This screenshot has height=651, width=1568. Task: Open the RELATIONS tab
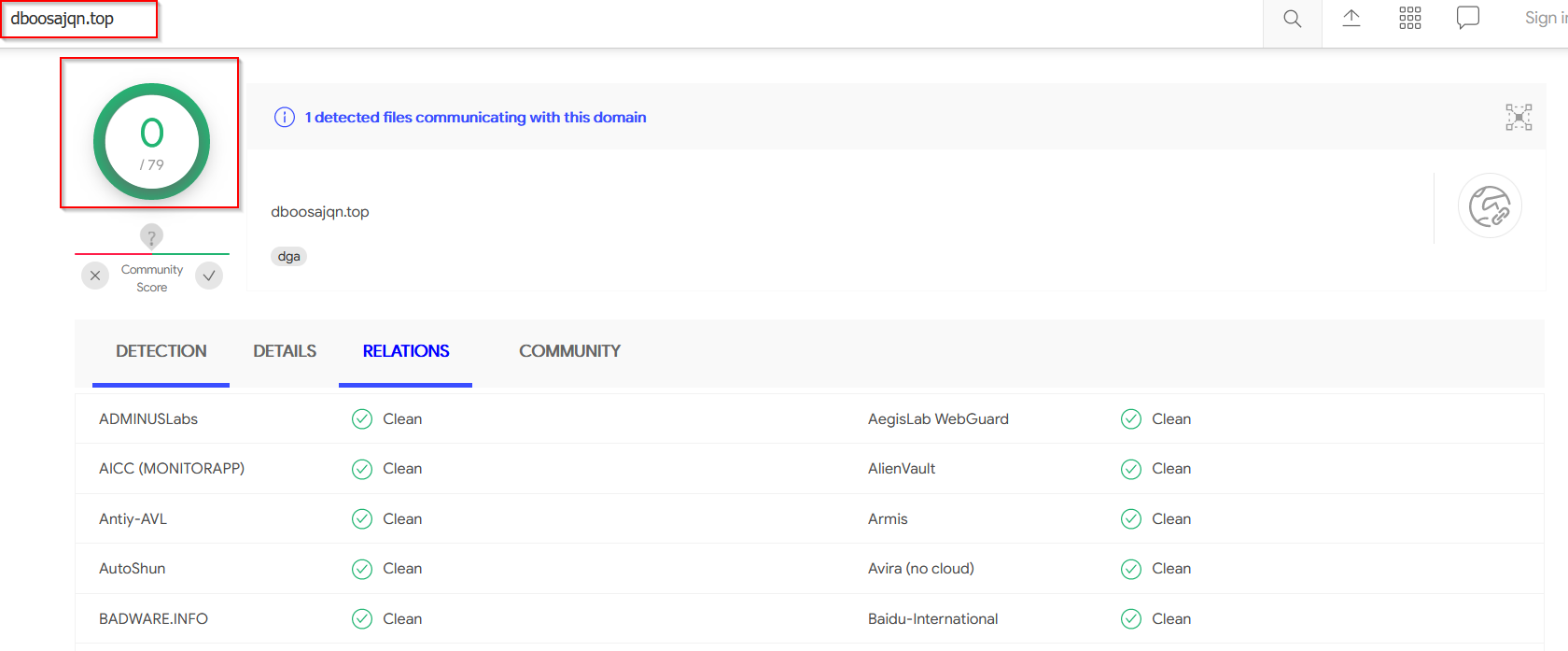406,351
